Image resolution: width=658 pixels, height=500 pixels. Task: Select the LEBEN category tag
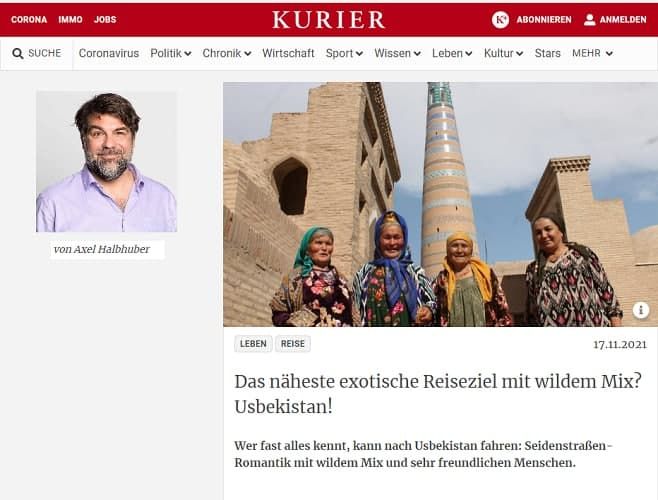253,344
